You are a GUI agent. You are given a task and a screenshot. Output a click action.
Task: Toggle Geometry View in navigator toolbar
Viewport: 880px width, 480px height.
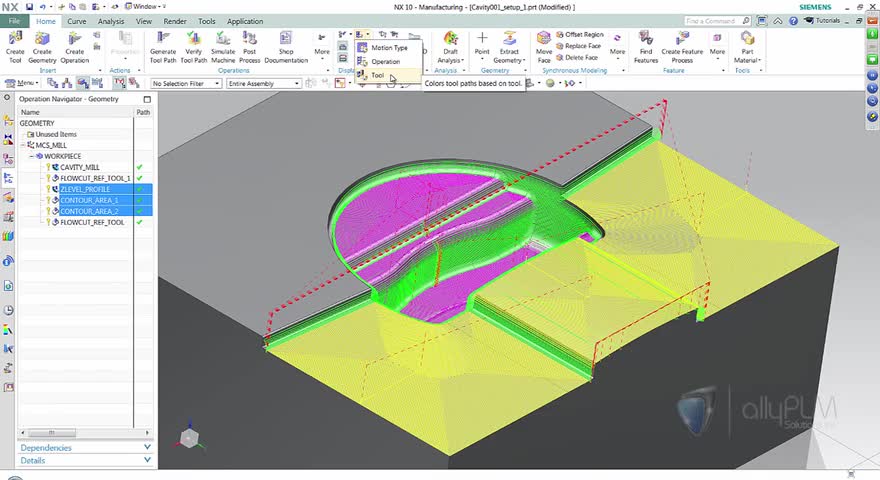coord(82,83)
